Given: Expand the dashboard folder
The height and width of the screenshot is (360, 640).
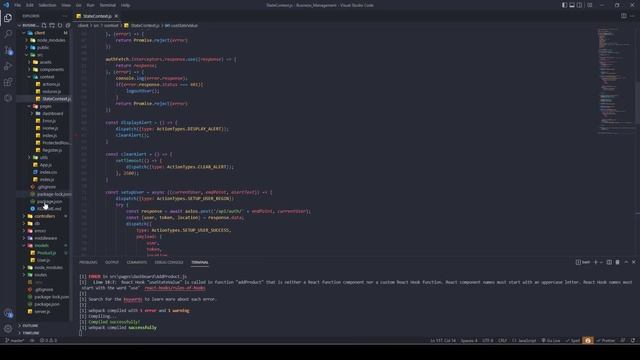Looking at the screenshot, I should (x=52, y=113).
